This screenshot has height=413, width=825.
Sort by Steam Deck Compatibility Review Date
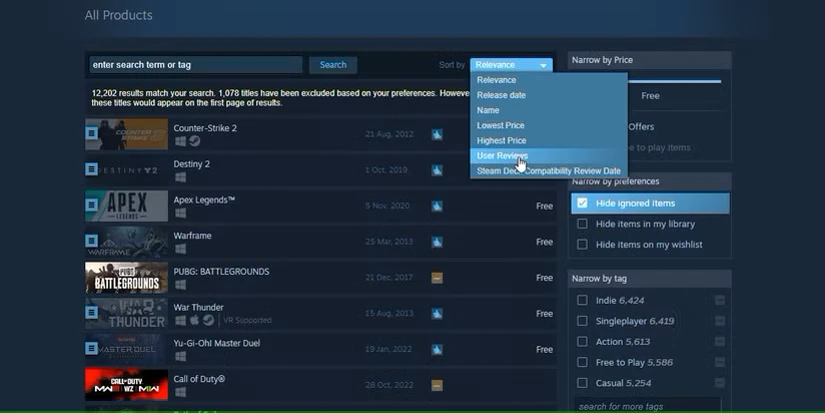pos(549,171)
